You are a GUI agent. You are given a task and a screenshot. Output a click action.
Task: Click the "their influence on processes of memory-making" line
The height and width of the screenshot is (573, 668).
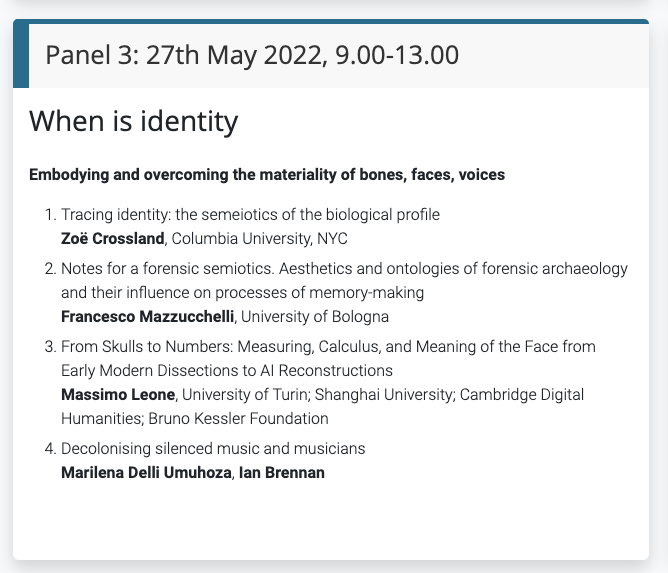click(x=242, y=293)
